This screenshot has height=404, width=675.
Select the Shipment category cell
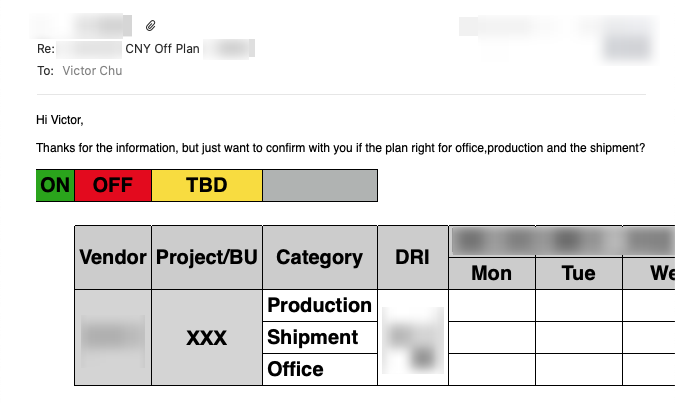point(320,337)
